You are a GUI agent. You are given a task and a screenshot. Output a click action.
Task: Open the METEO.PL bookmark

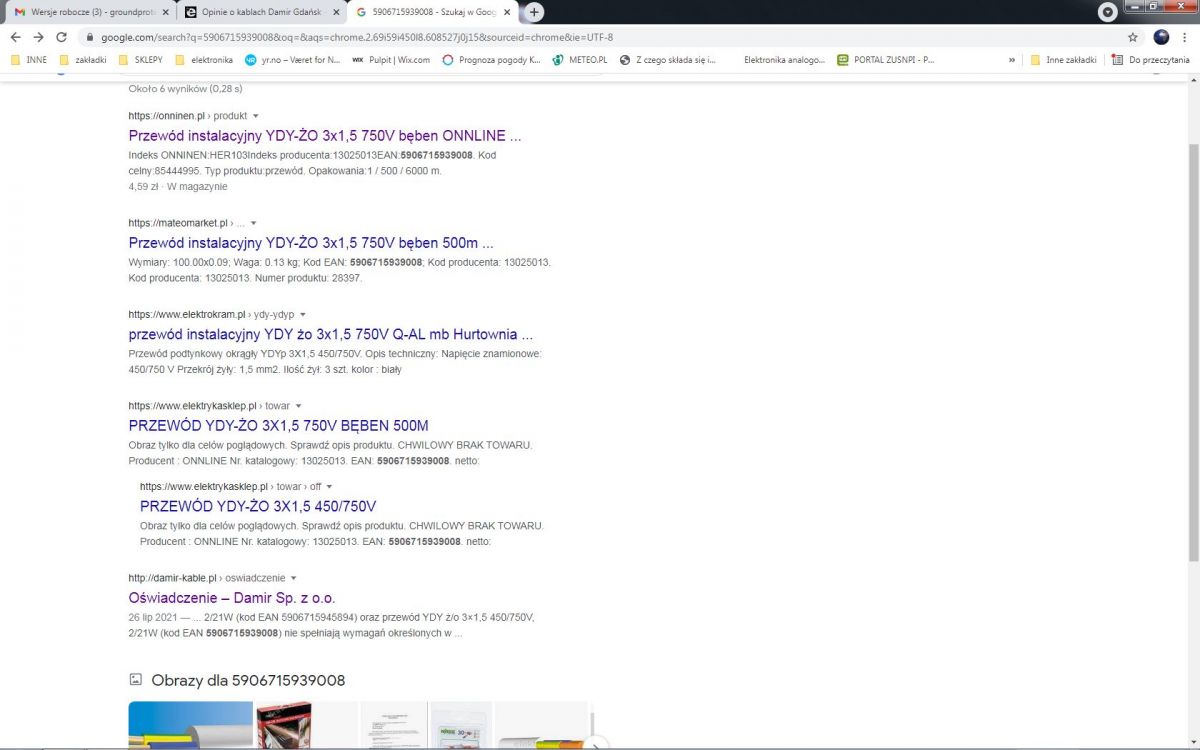click(580, 60)
